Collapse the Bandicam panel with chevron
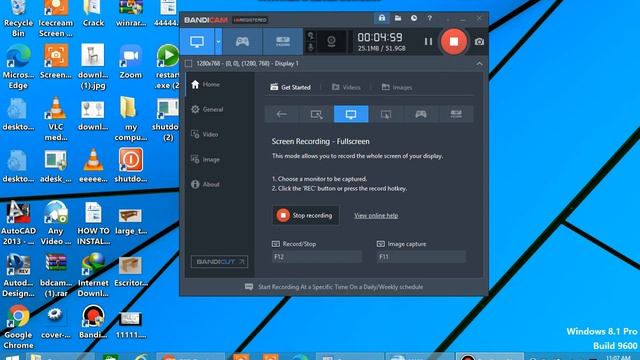This screenshot has height=360, width=640. (x=479, y=64)
